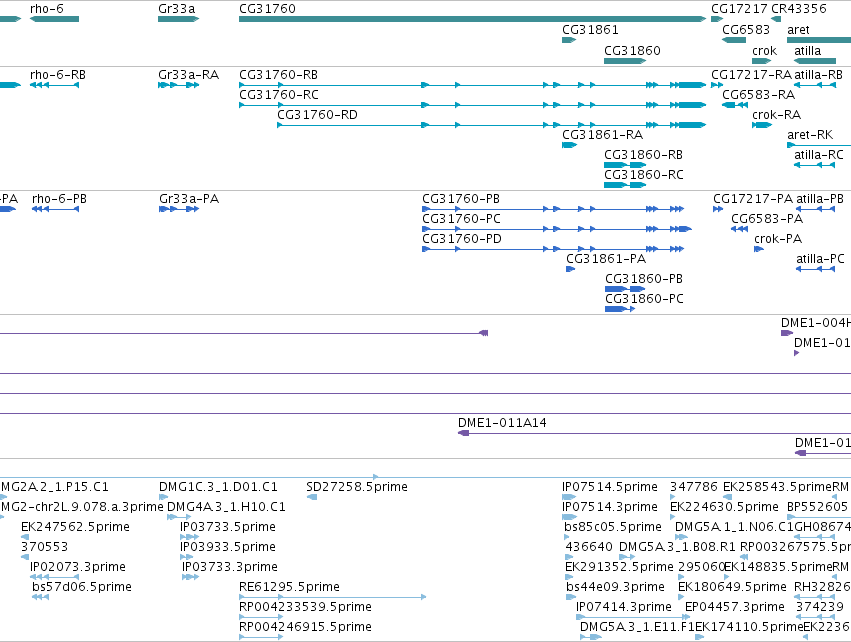The width and height of the screenshot is (851, 642).
Task: Click EST EK291352.5prime
Action: pyautogui.click(x=619, y=568)
